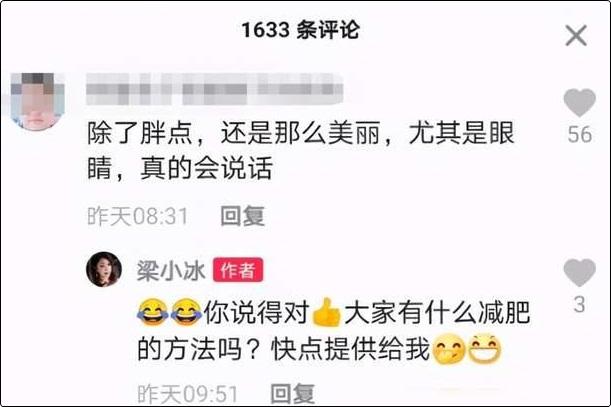Reply to the comment posted at 08:31
The image size is (611, 407).
[x=242, y=216]
